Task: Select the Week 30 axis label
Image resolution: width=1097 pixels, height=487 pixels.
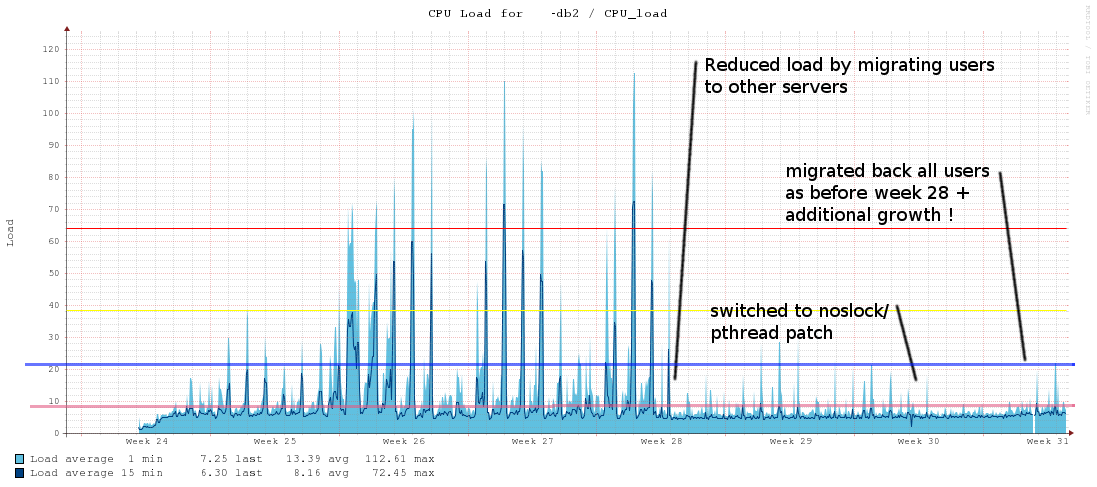Action: point(918,441)
